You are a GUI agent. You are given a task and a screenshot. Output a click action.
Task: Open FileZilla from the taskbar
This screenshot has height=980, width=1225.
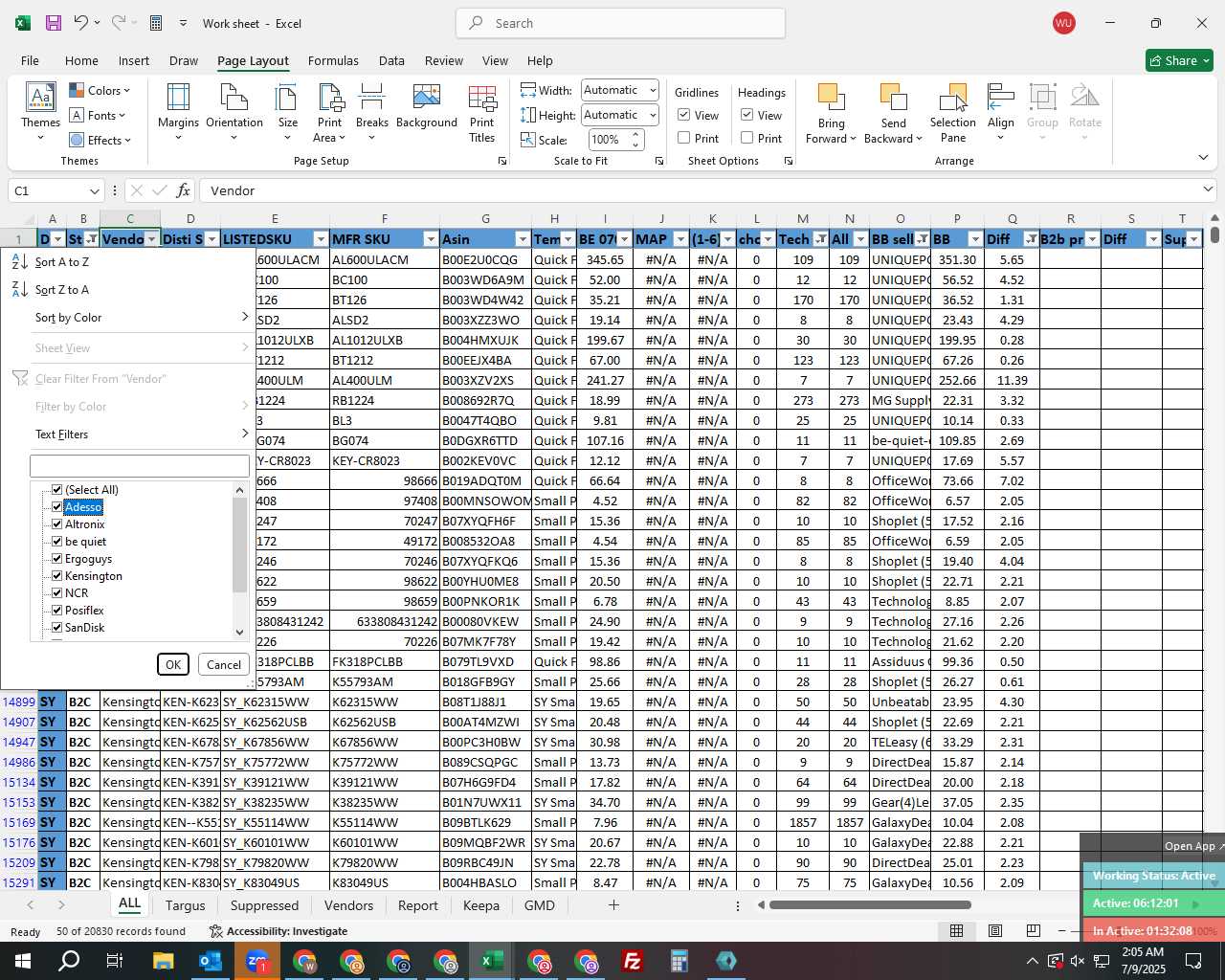click(633, 961)
